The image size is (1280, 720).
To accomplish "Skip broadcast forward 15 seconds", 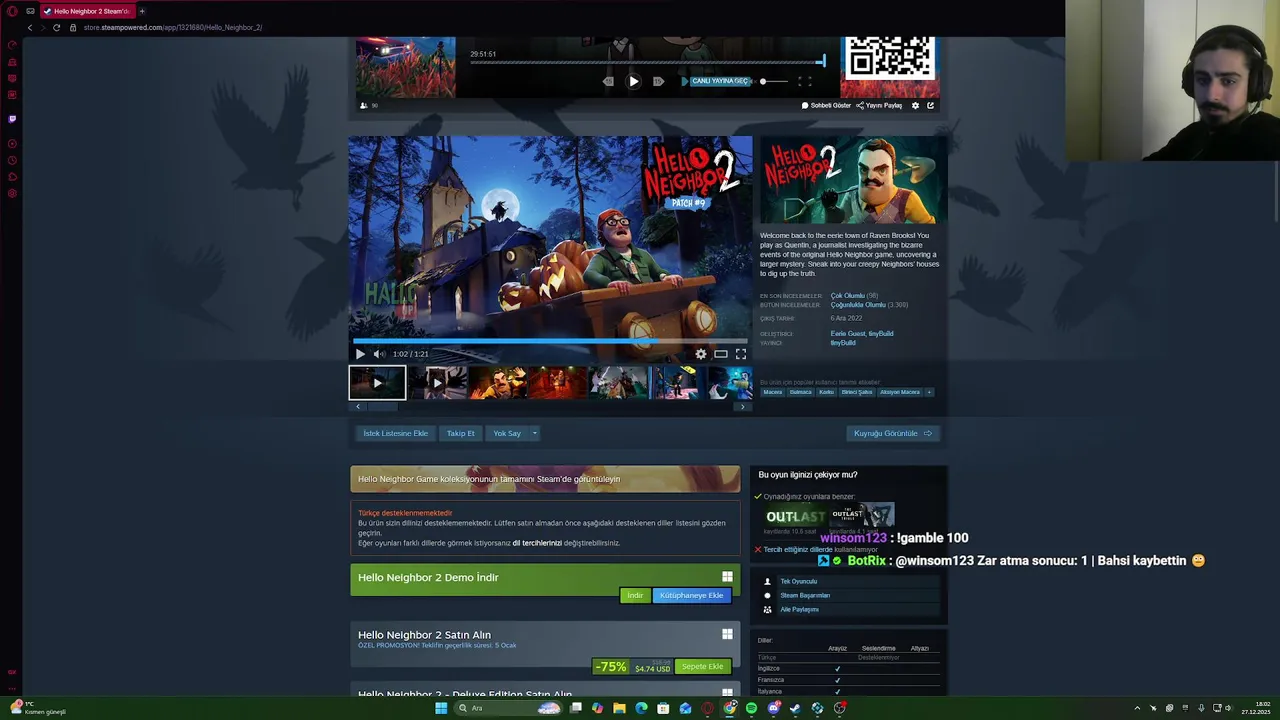I will point(658,81).
